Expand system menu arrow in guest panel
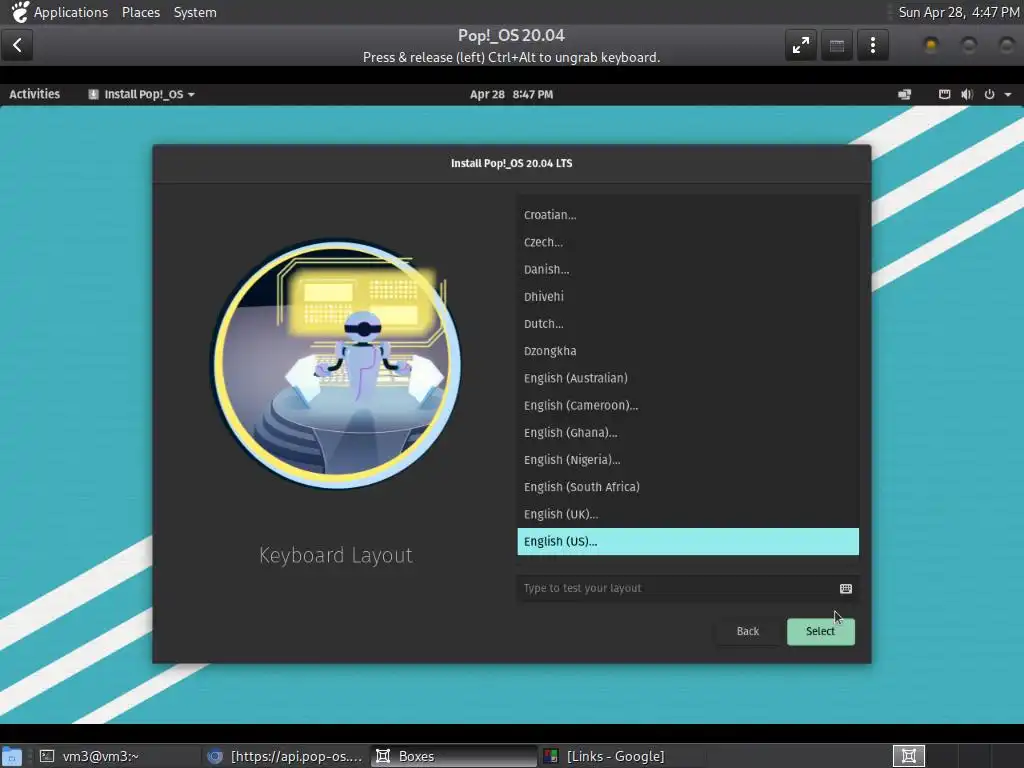Viewport: 1024px width, 768px height. (x=1008, y=95)
